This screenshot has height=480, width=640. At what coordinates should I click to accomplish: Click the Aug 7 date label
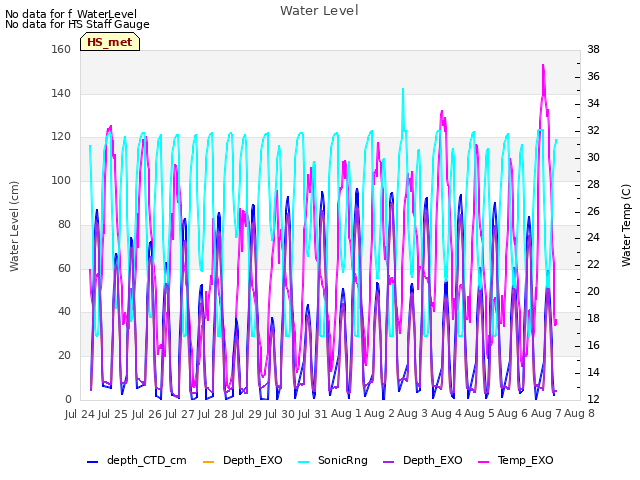[x=546, y=414]
